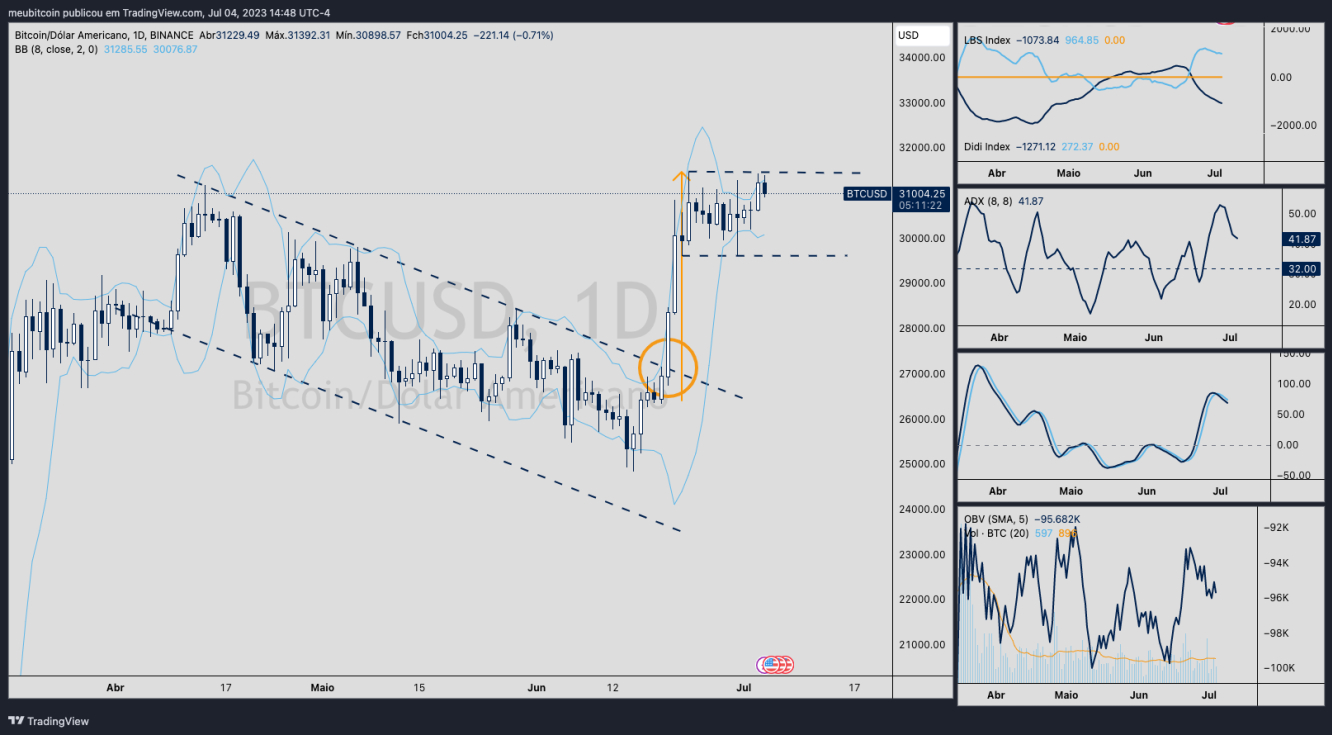Click 27000.00 on the main price axis

[x=921, y=373]
